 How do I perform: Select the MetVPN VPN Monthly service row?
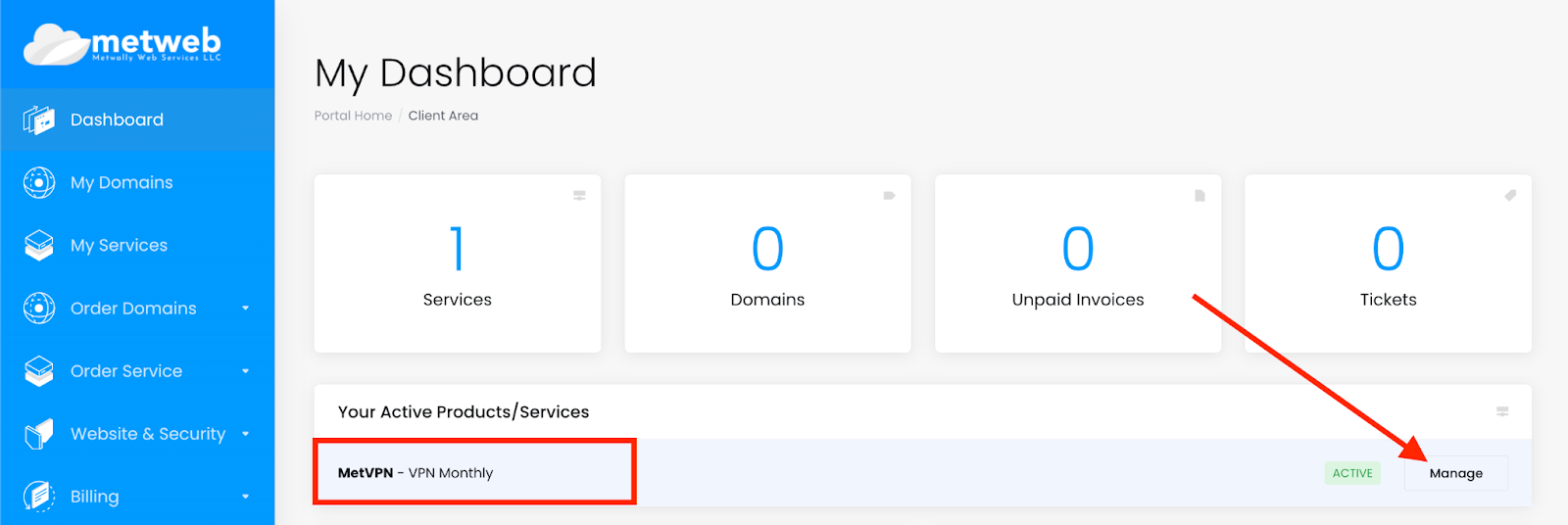(922, 473)
